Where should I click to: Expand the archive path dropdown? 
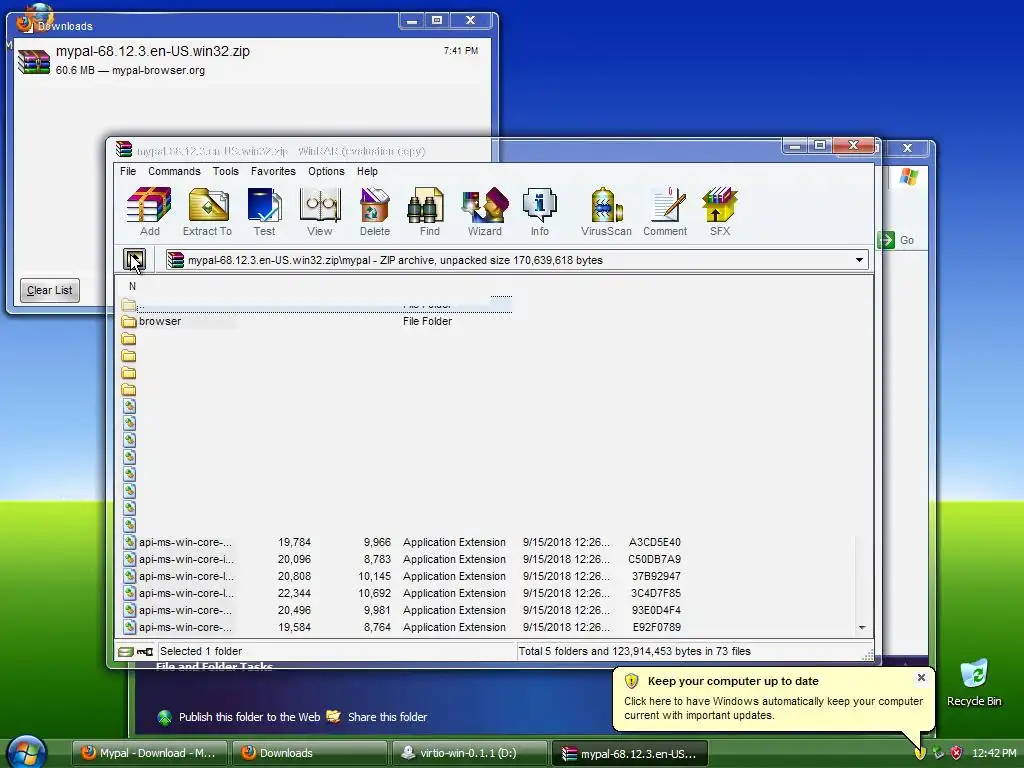tap(859, 260)
